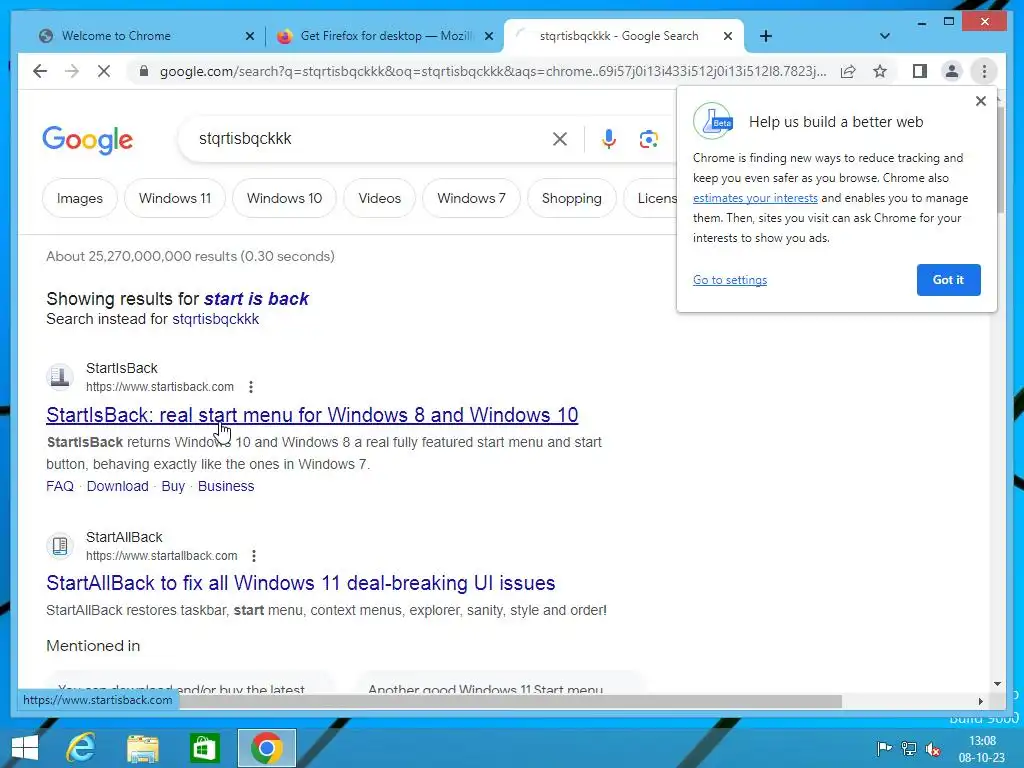This screenshot has height=768, width=1024.
Task: Select the stqrtisbqckkk Google Search tab
Action: pyautogui.click(x=619, y=36)
